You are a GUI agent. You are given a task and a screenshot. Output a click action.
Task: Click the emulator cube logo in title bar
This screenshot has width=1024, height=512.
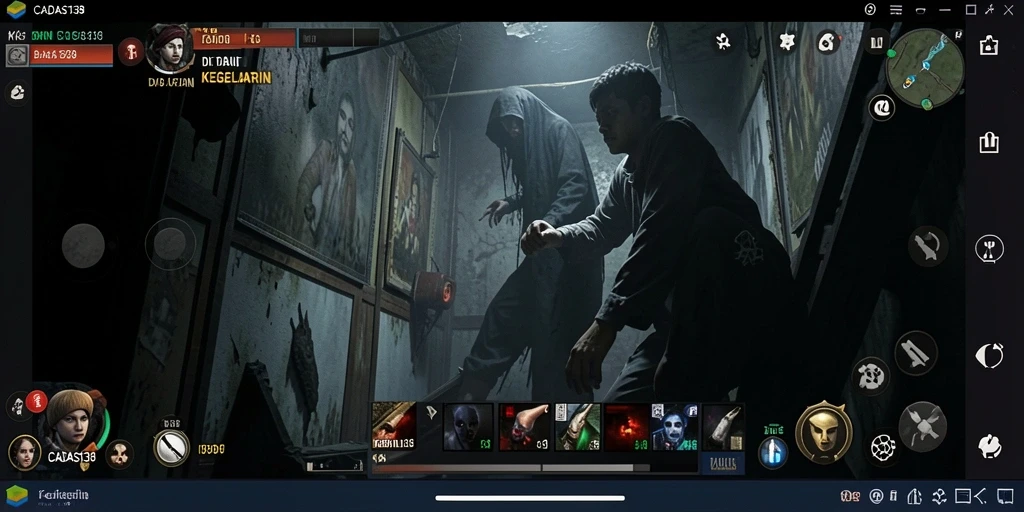coord(16,10)
